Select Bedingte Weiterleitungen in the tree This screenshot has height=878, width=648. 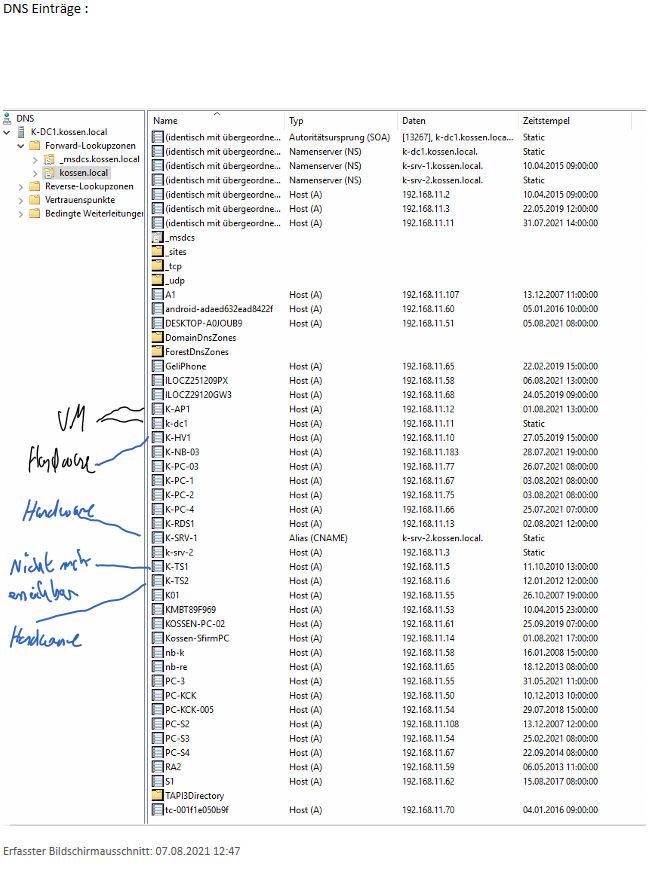click(x=94, y=214)
